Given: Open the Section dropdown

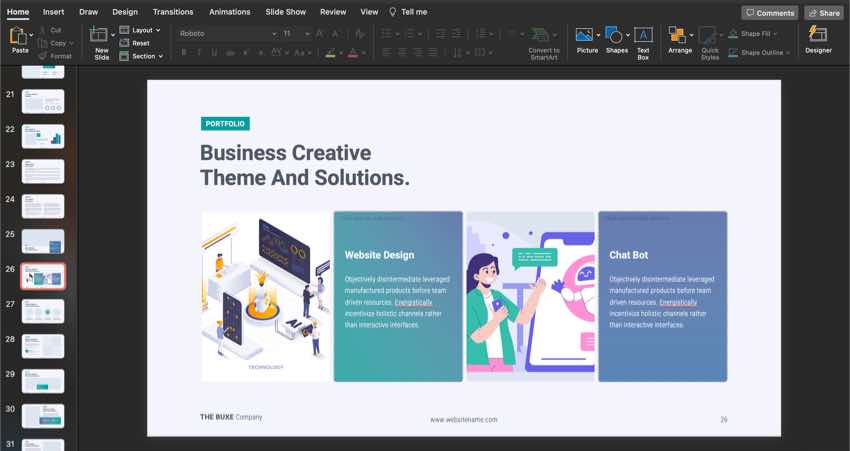Looking at the screenshot, I should click(141, 56).
